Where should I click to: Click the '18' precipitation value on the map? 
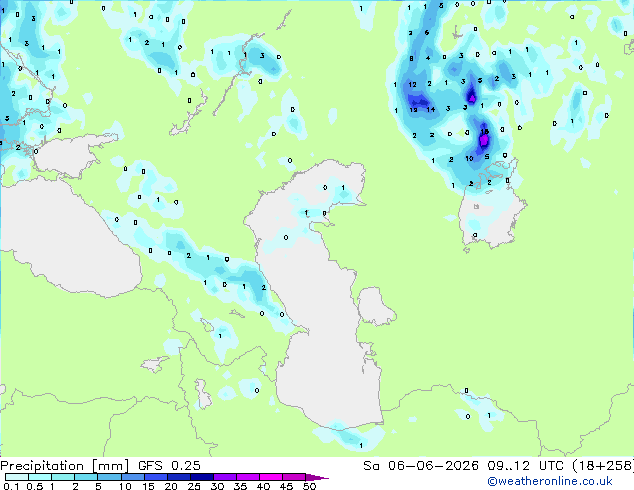[485, 131]
